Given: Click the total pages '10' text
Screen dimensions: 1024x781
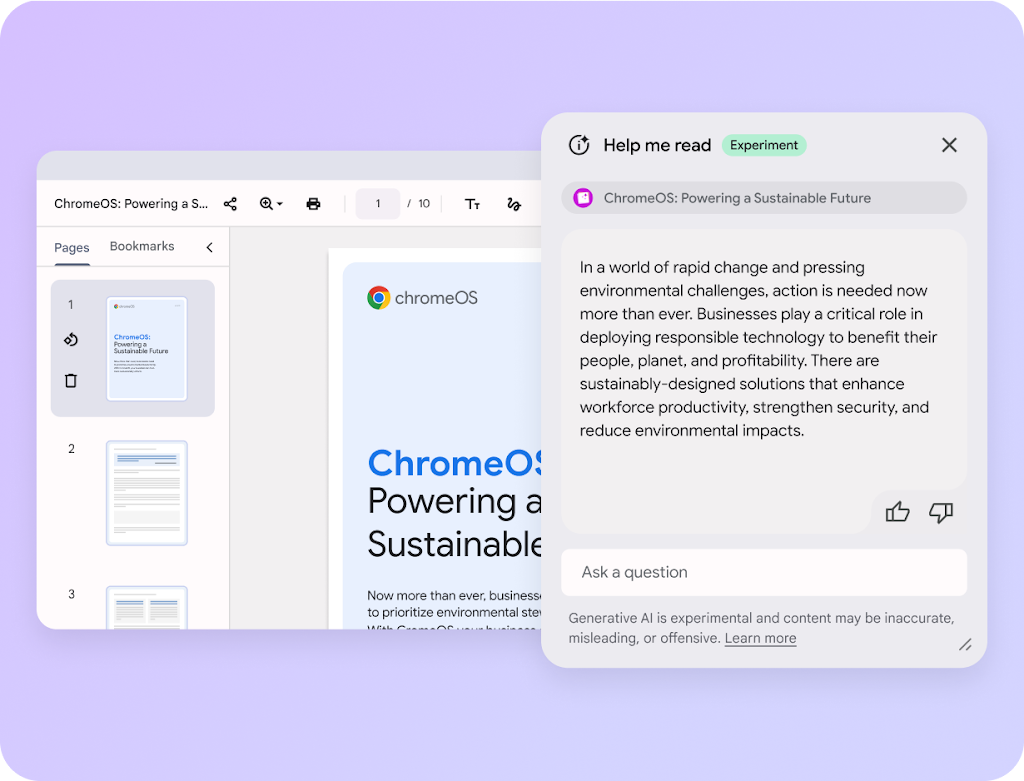Looking at the screenshot, I should point(424,204).
